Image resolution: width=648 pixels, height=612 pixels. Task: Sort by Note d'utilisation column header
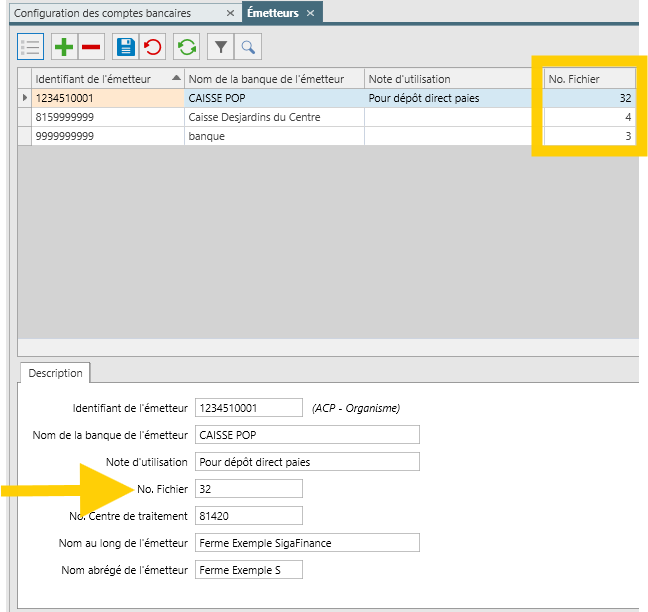click(454, 79)
